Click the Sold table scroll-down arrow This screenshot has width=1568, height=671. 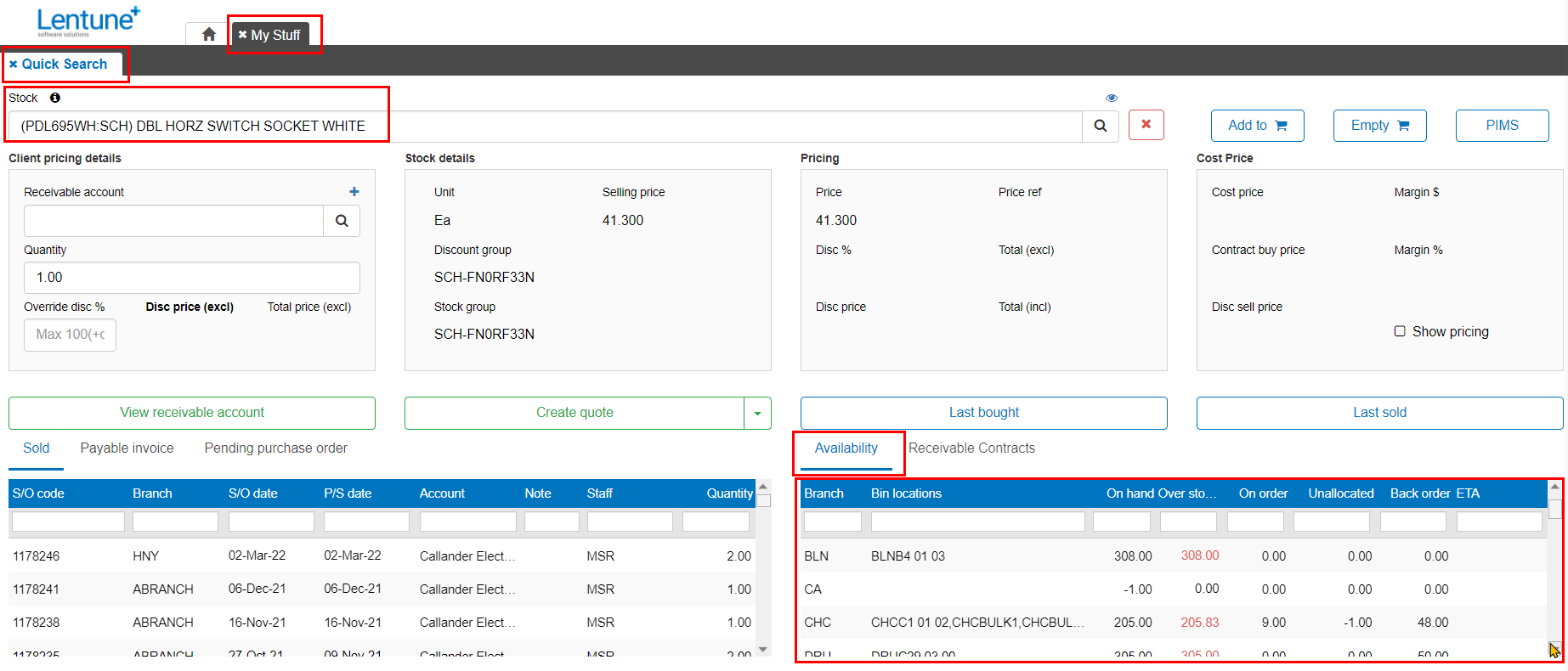pos(763,650)
